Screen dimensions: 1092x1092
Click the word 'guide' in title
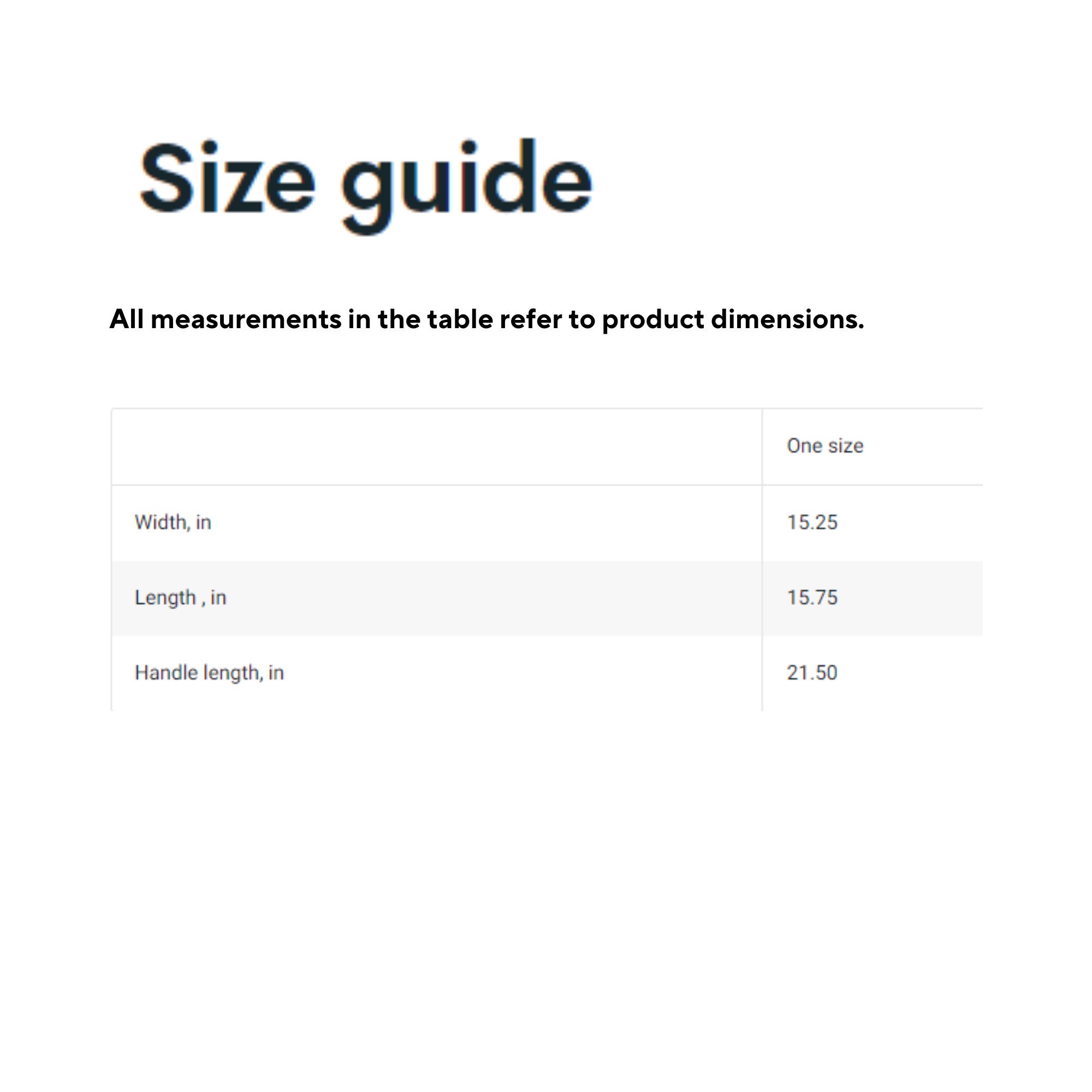(x=466, y=187)
